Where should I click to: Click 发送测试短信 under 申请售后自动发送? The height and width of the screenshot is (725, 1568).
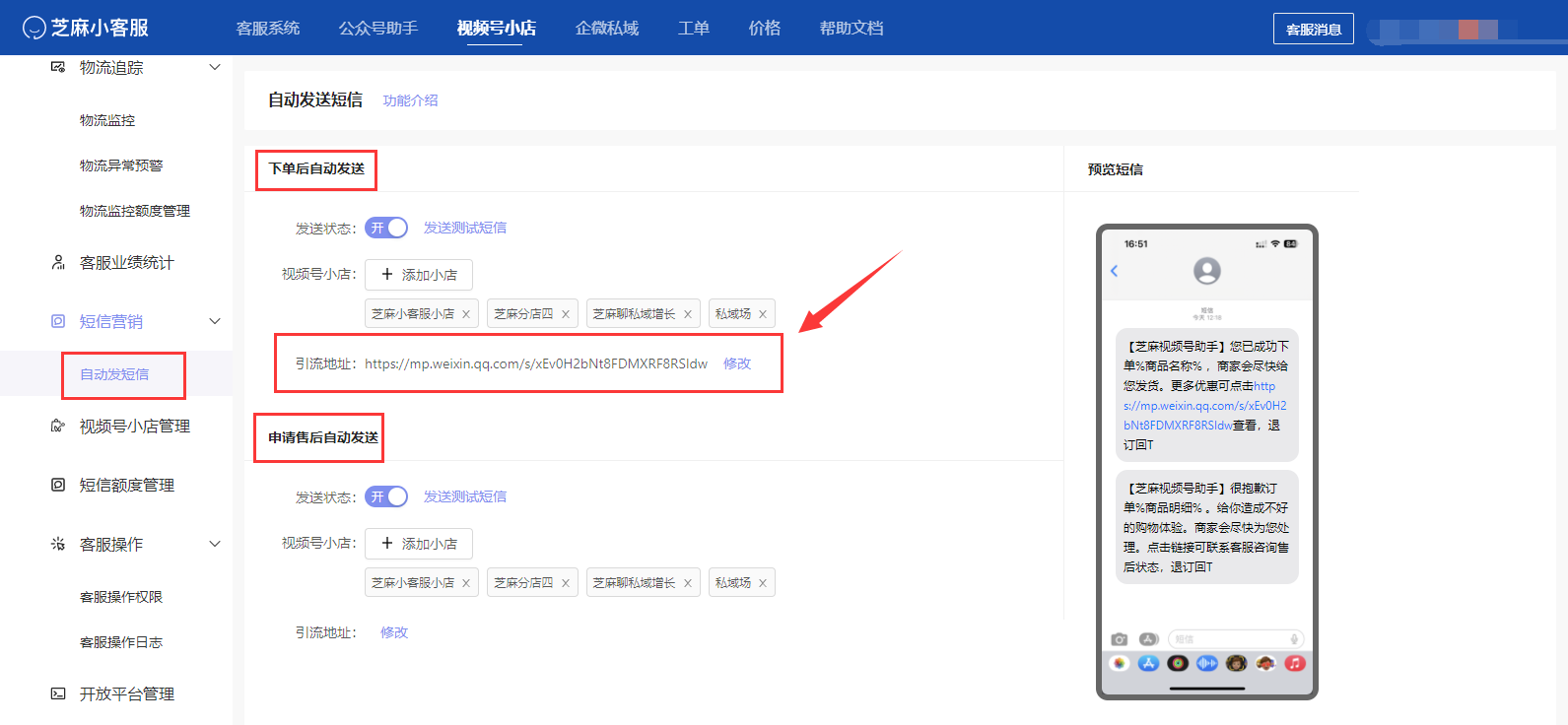[465, 496]
